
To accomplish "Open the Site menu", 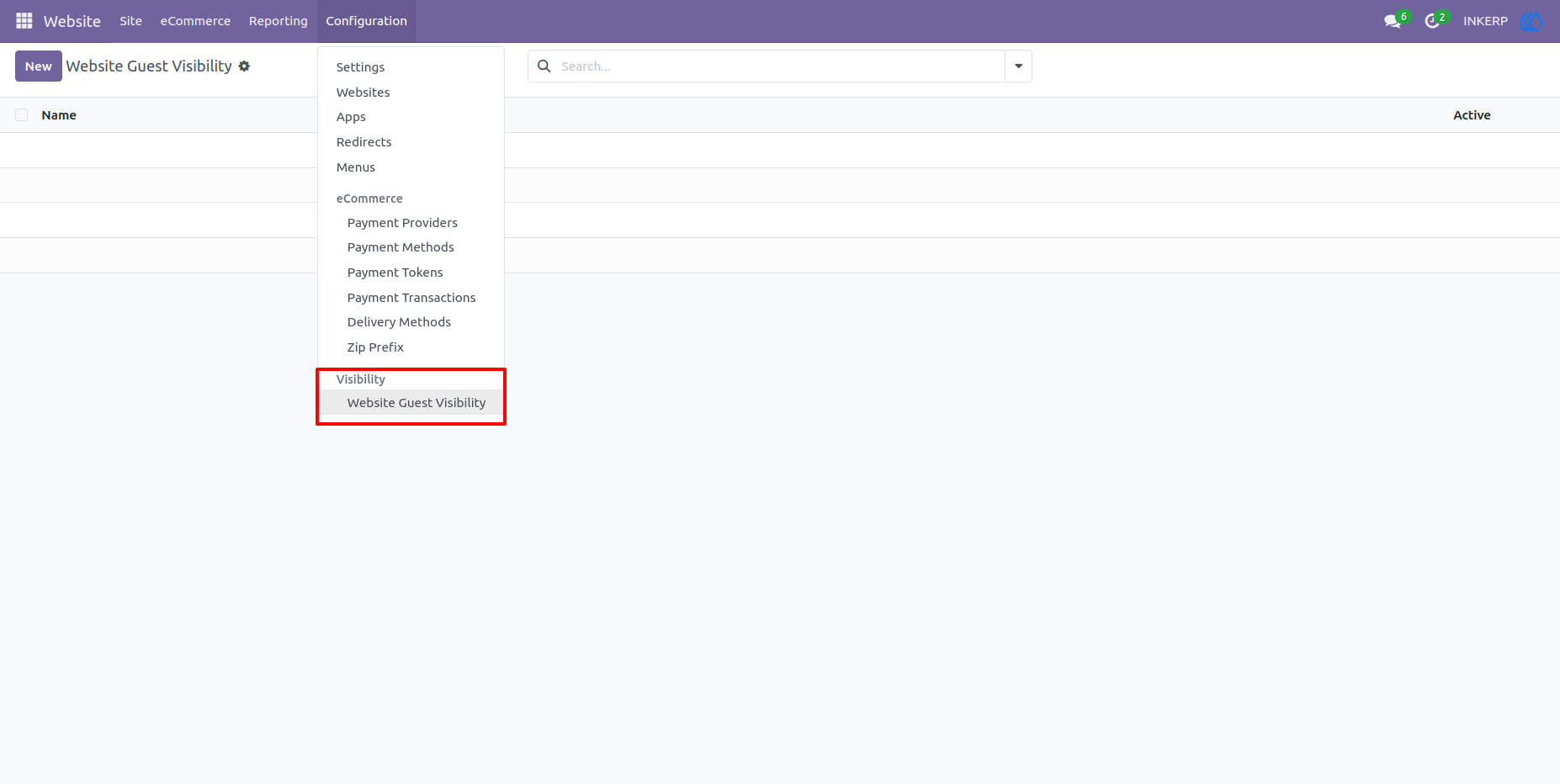I will (x=130, y=21).
